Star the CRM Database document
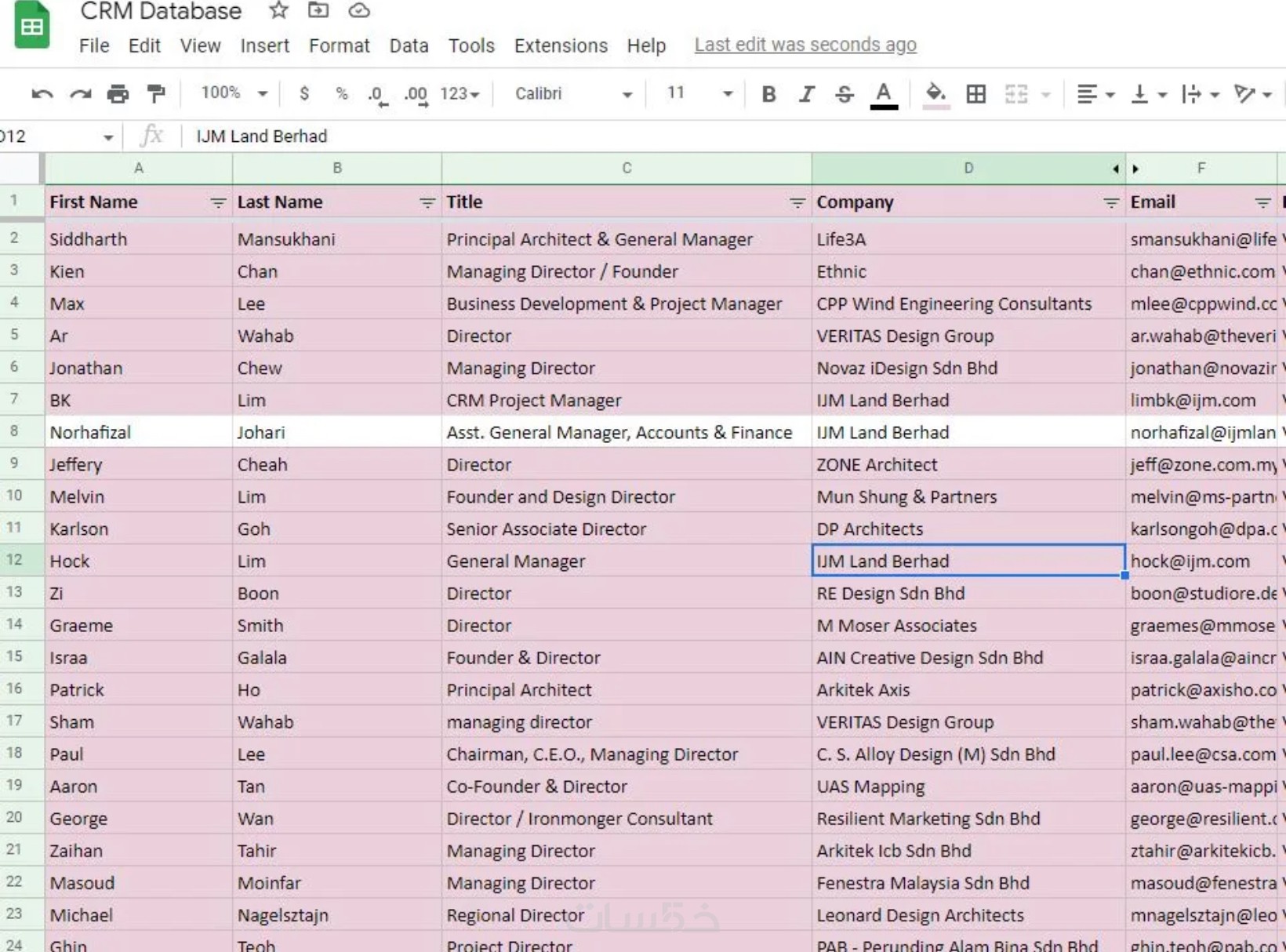This screenshot has height=952, width=1286. tap(278, 10)
